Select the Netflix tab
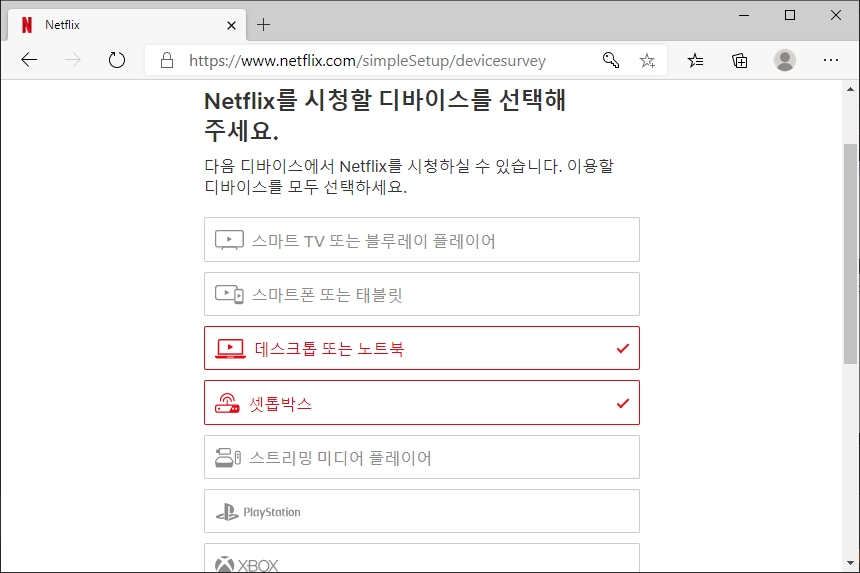This screenshot has height=573, width=860. pyautogui.click(x=127, y=25)
